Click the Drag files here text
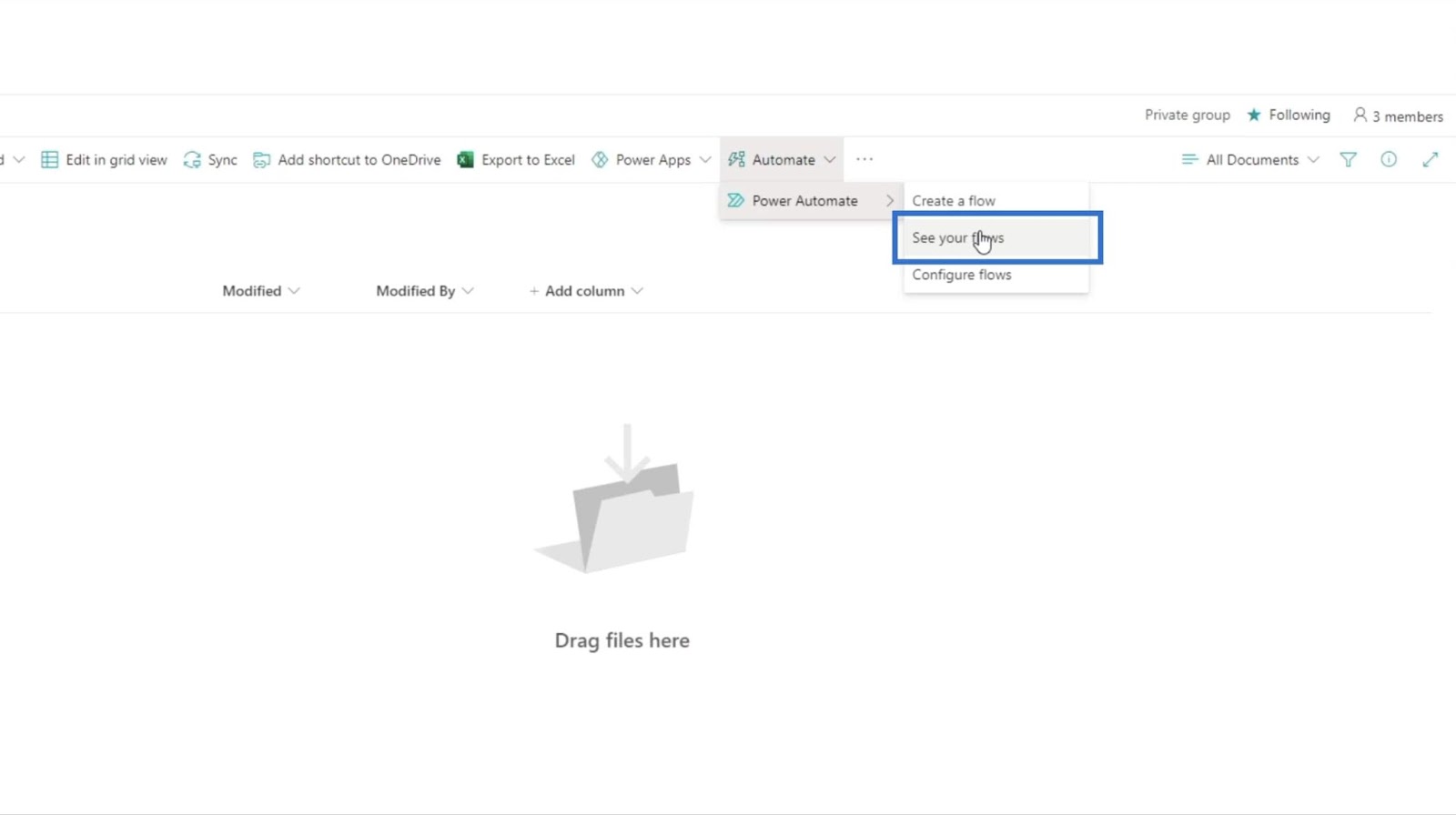1456x815 pixels. click(x=622, y=640)
